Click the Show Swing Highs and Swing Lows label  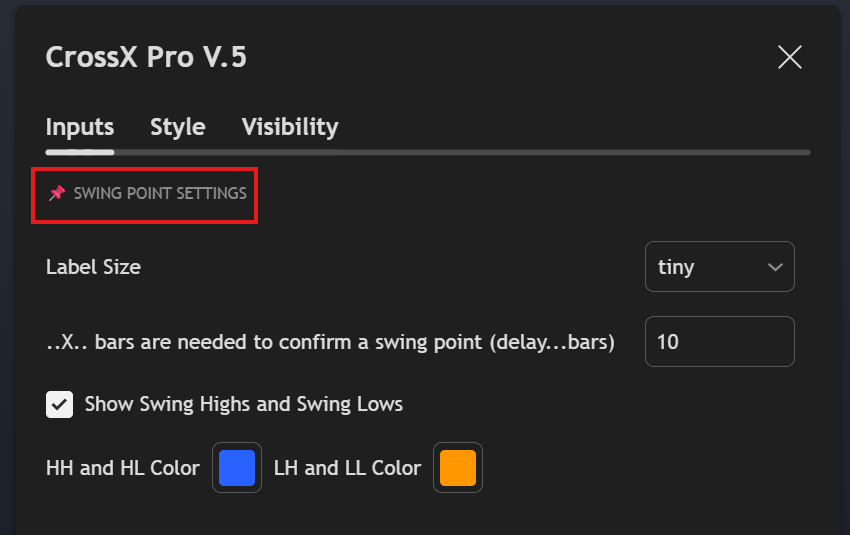[x=244, y=404]
